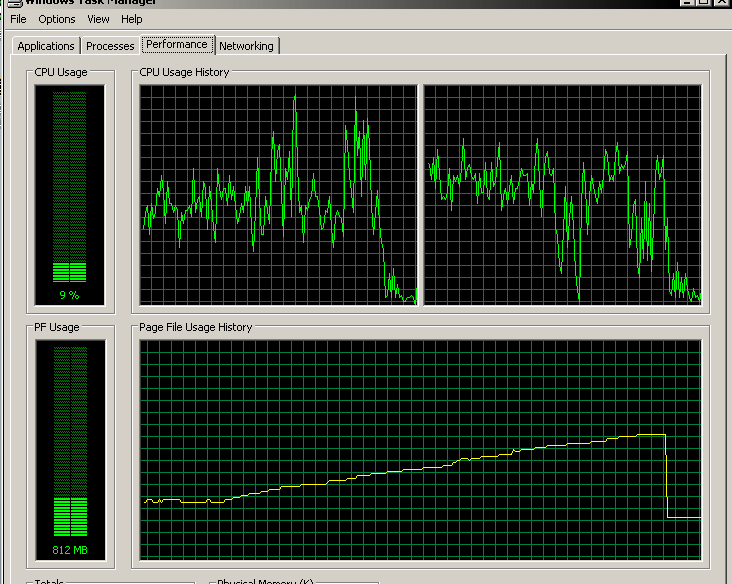
Task: Click the CPU Usage meter gauge
Action: (x=70, y=195)
